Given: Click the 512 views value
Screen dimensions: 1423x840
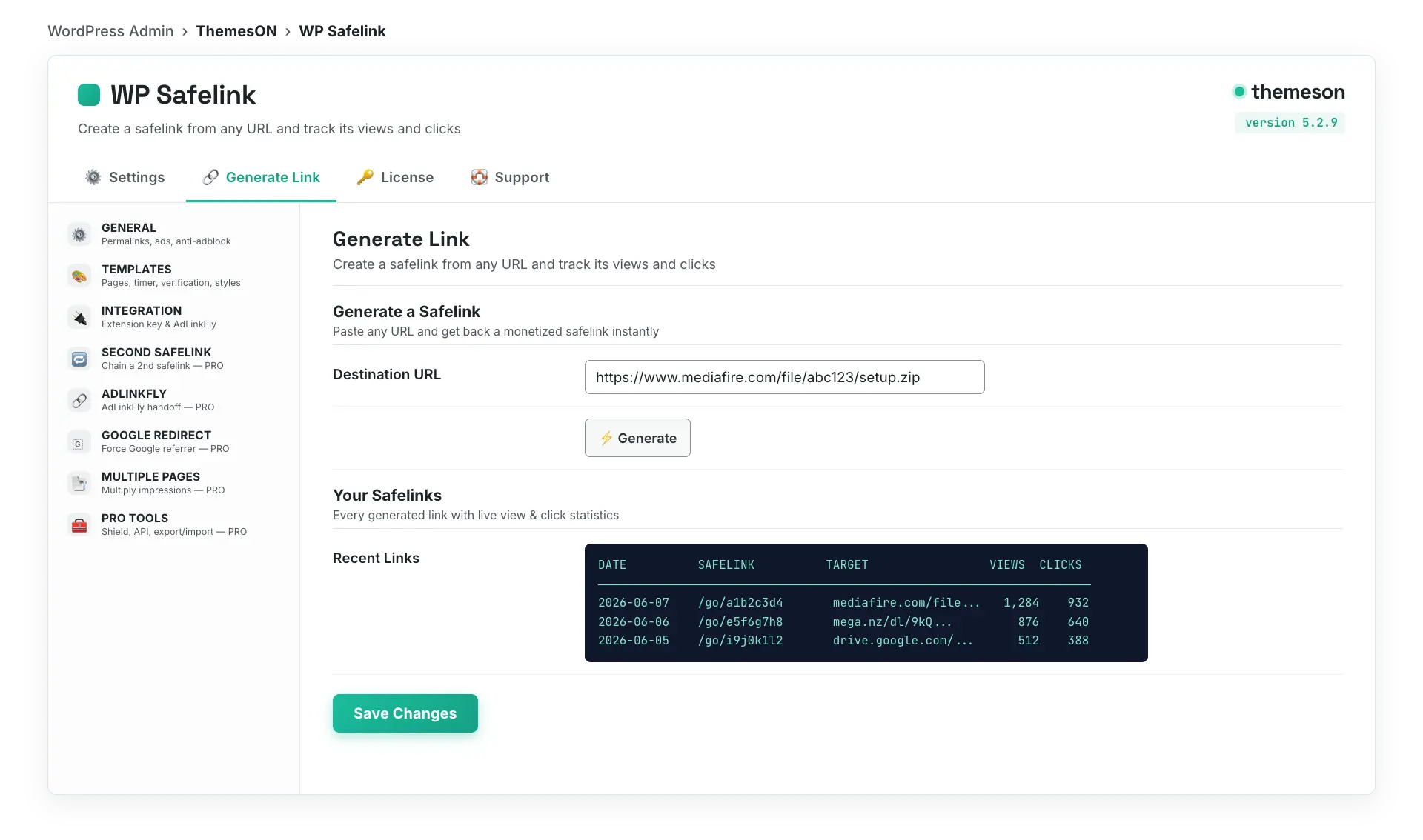Looking at the screenshot, I should click(x=1029, y=640).
